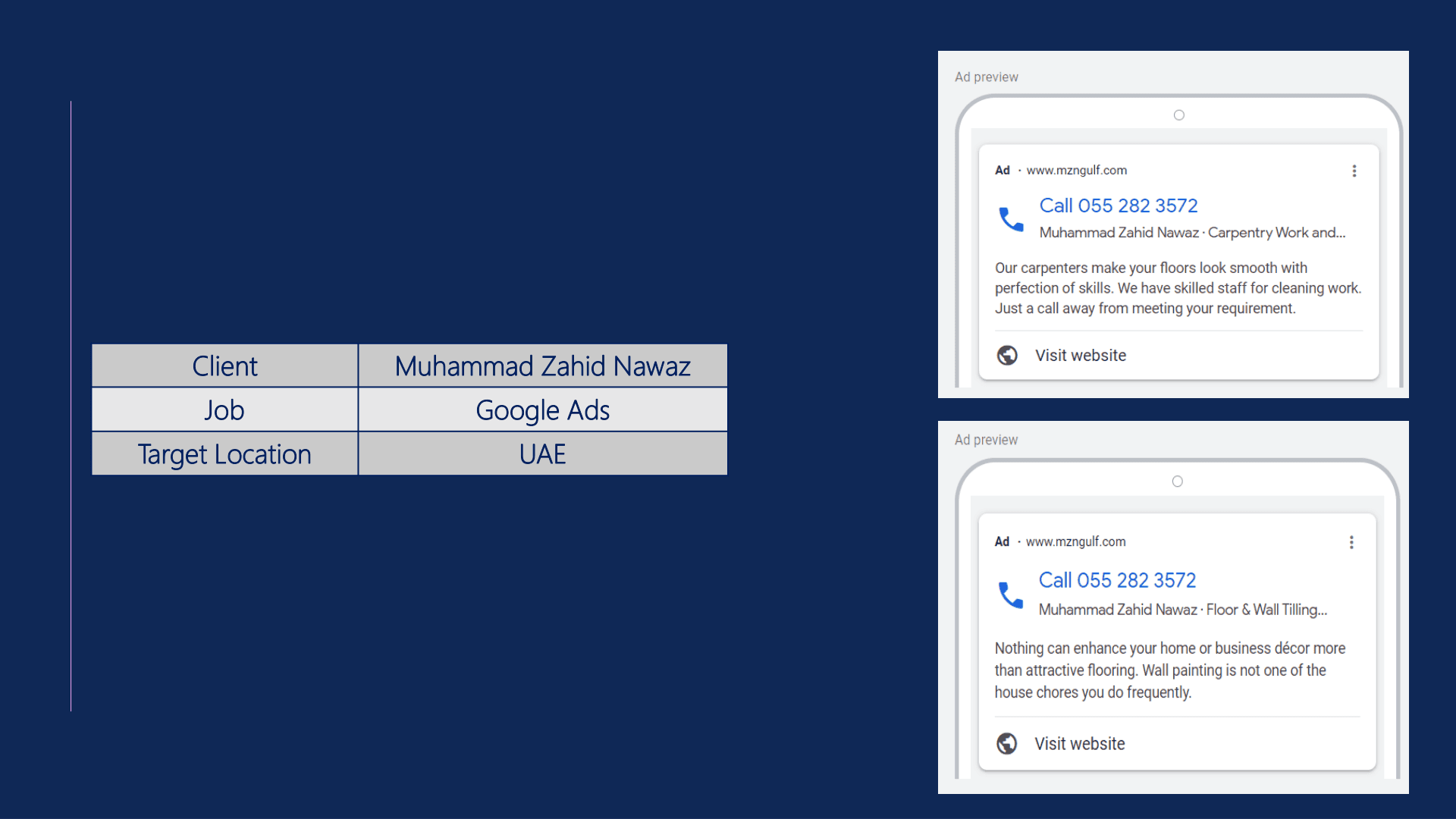This screenshot has width=1456, height=819.
Task: Select the Target Location row label
Action: [224, 453]
